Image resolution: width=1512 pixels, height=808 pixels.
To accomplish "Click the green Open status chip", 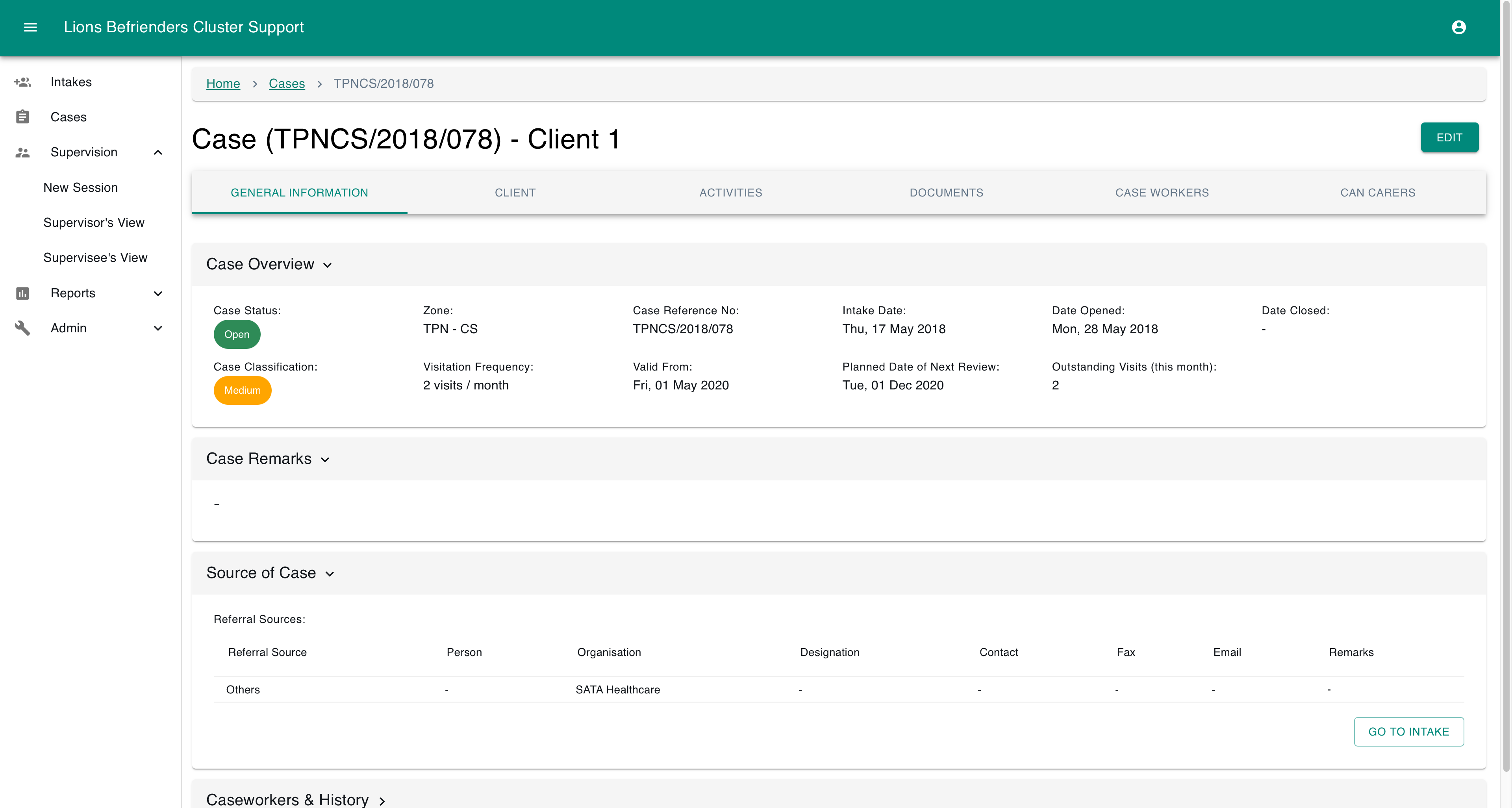I will pyautogui.click(x=237, y=334).
